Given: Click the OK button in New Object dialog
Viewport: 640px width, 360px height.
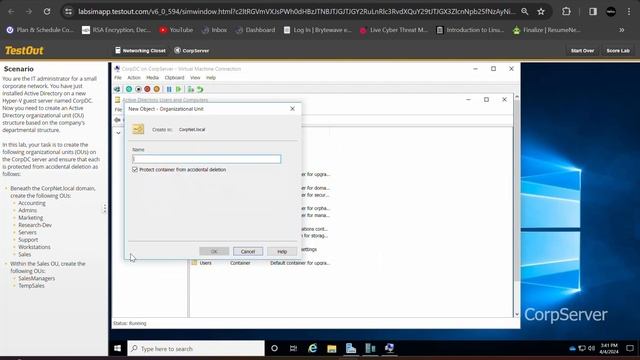Looking at the screenshot, I should tap(214, 251).
